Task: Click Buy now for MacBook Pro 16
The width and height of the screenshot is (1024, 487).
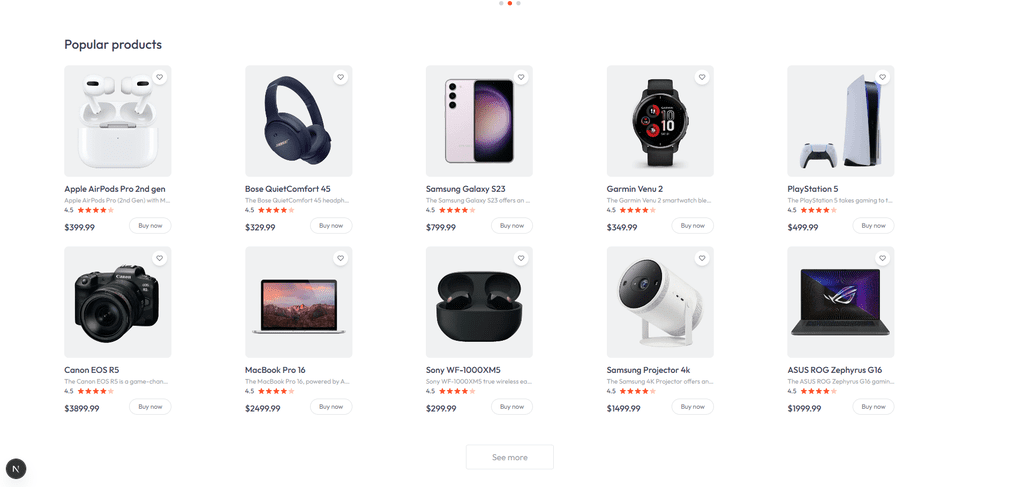Action: [331, 407]
